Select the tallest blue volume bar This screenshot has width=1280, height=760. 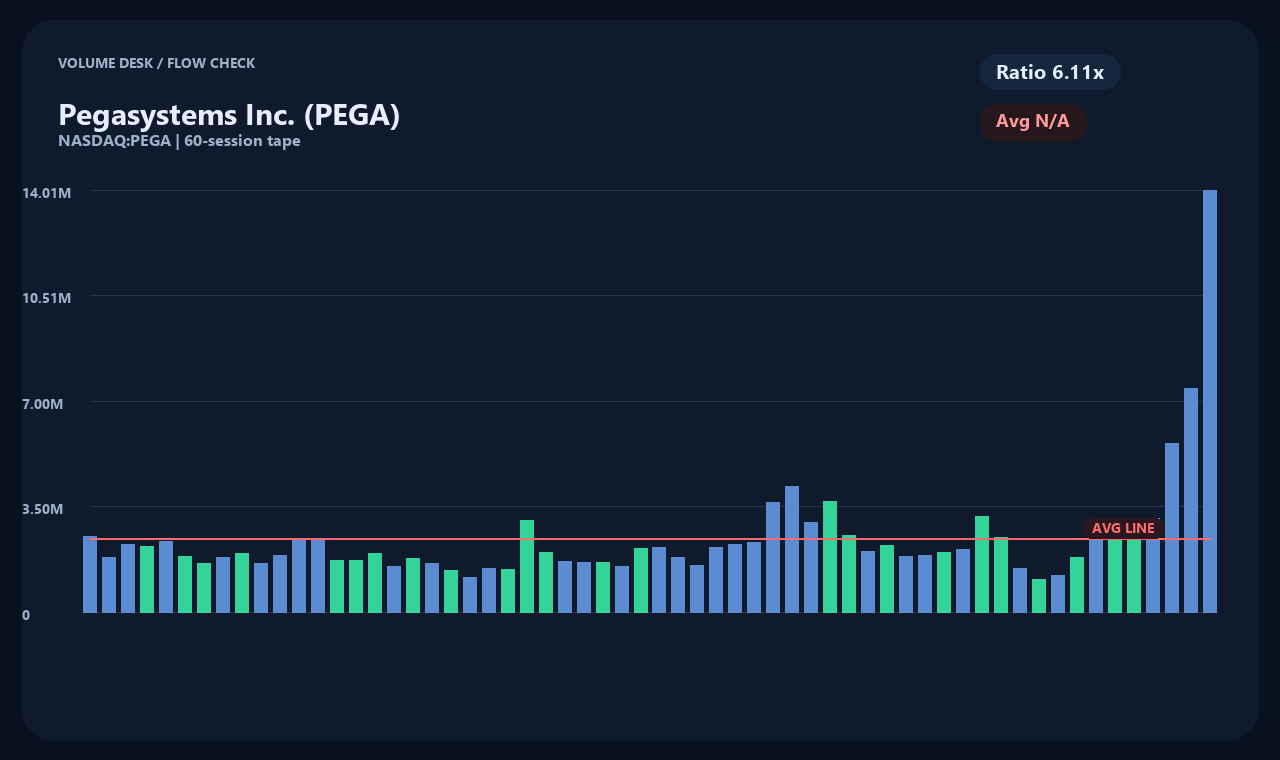(x=1210, y=401)
